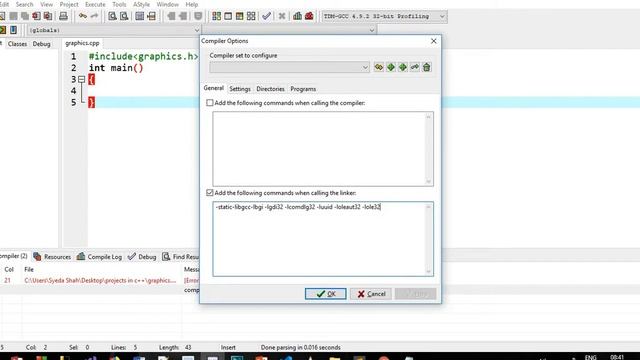Viewport: 640px width, 360px height.
Task: Click inside the linker commands text box
Action: coord(323,239)
